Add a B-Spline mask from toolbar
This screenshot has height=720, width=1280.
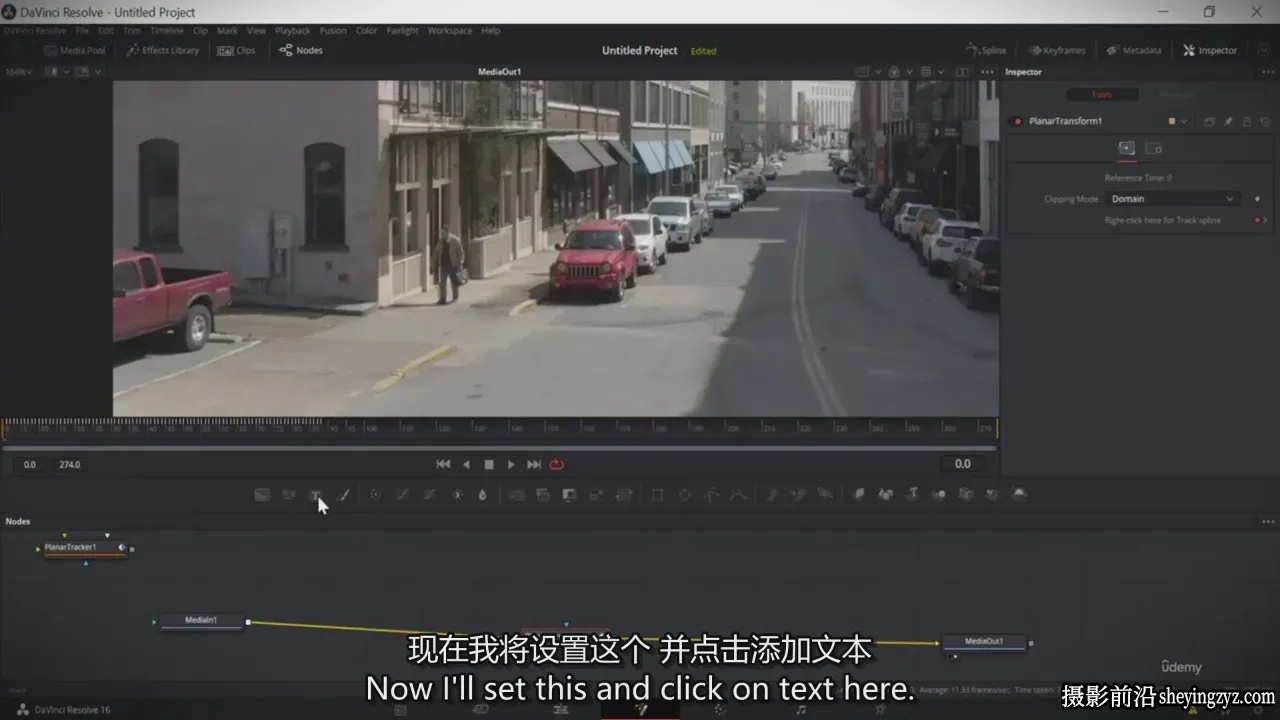pyautogui.click(x=737, y=495)
